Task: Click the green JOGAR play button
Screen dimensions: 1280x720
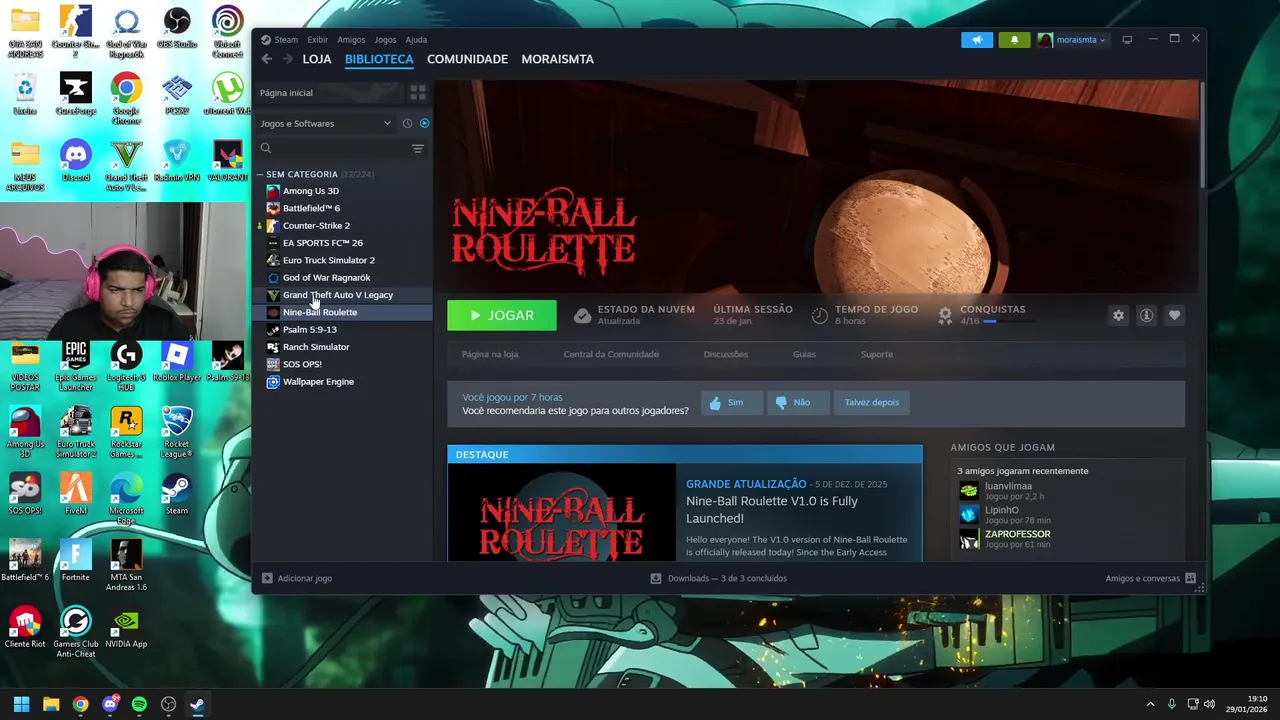Action: (502, 315)
